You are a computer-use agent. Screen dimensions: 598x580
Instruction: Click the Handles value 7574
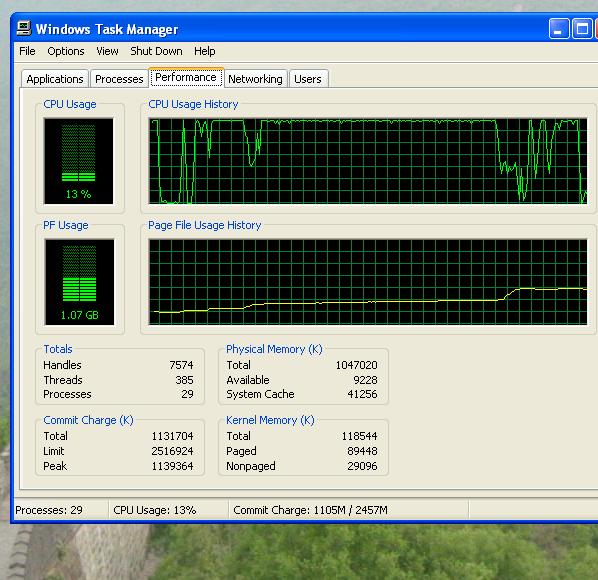(x=181, y=365)
